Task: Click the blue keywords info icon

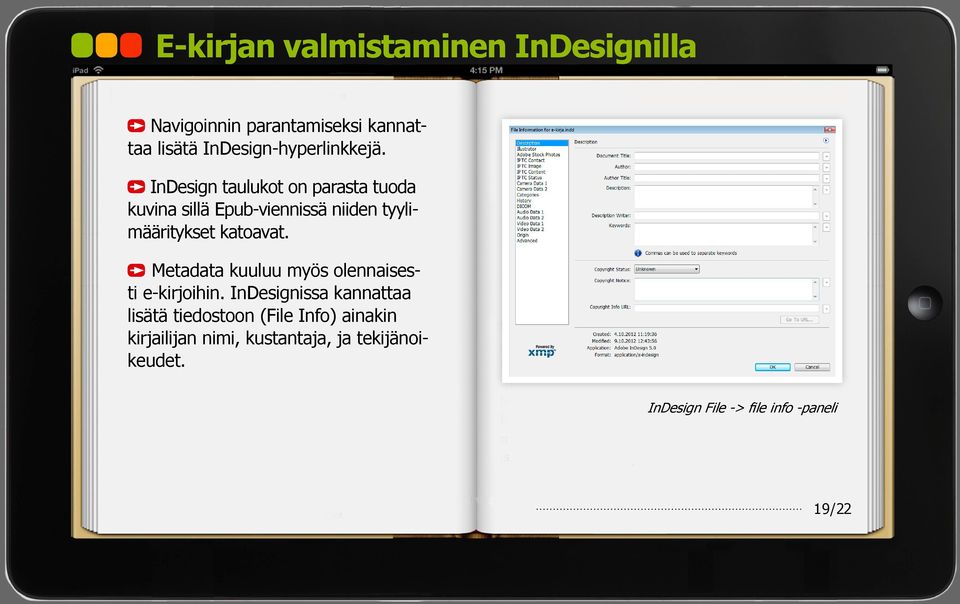Action: [638, 253]
